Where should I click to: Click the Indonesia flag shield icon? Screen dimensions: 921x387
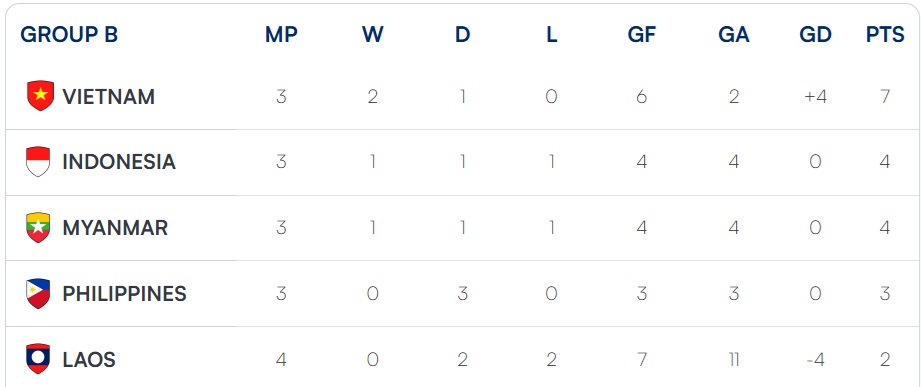(38, 161)
